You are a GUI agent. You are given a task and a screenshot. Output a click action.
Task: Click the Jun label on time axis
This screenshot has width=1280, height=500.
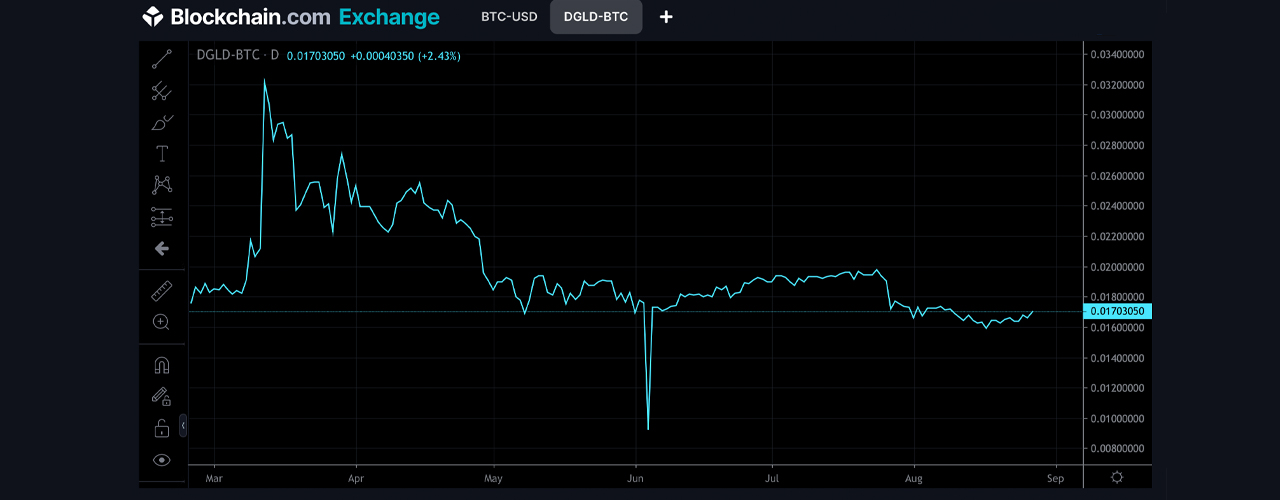pyautogui.click(x=636, y=478)
